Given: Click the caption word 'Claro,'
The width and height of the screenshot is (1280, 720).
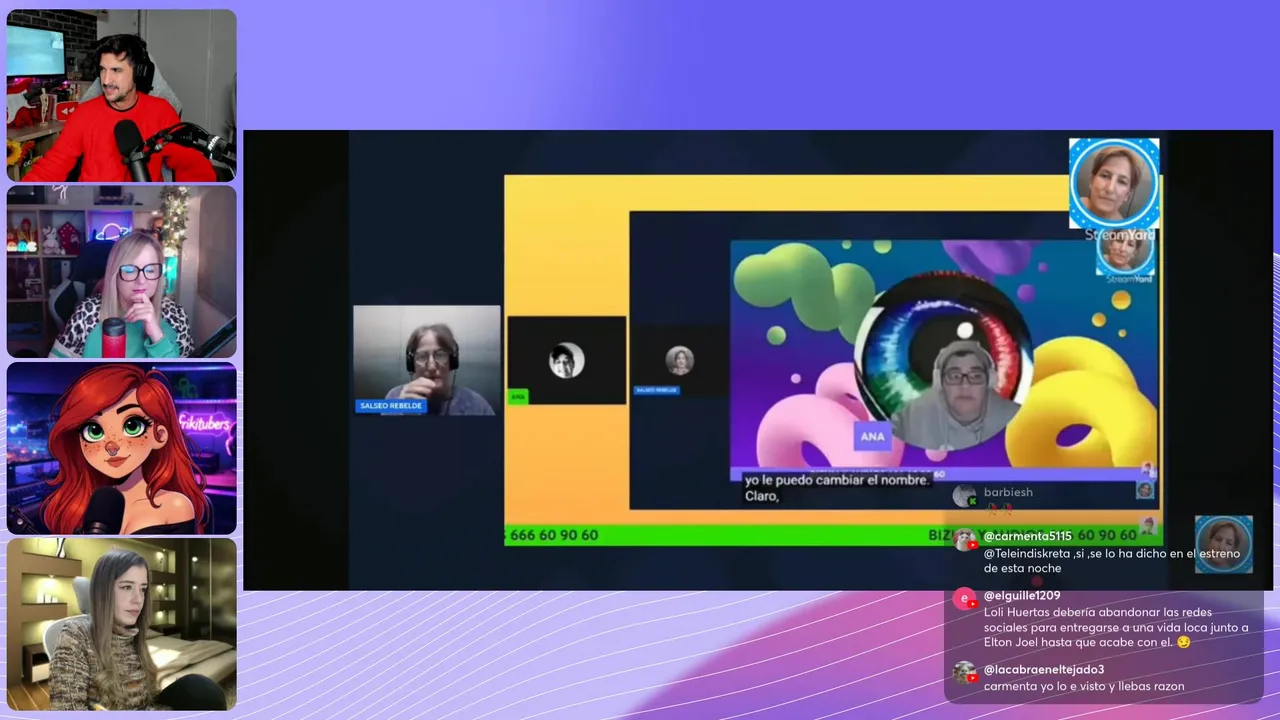Looking at the screenshot, I should (x=762, y=496).
